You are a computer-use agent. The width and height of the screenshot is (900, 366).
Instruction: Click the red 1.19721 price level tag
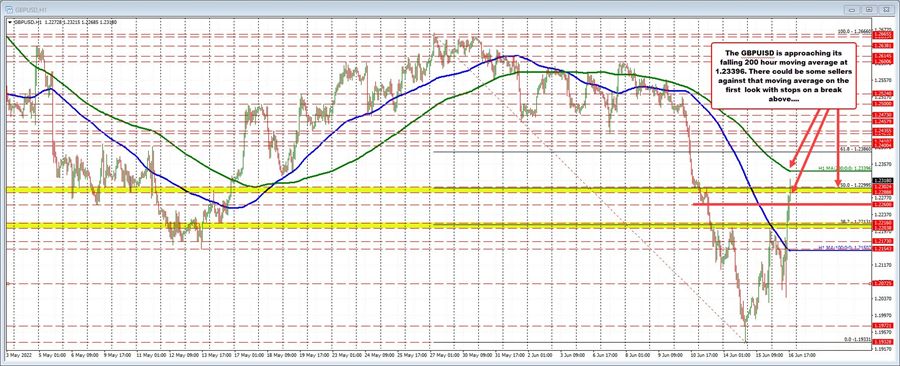882,326
